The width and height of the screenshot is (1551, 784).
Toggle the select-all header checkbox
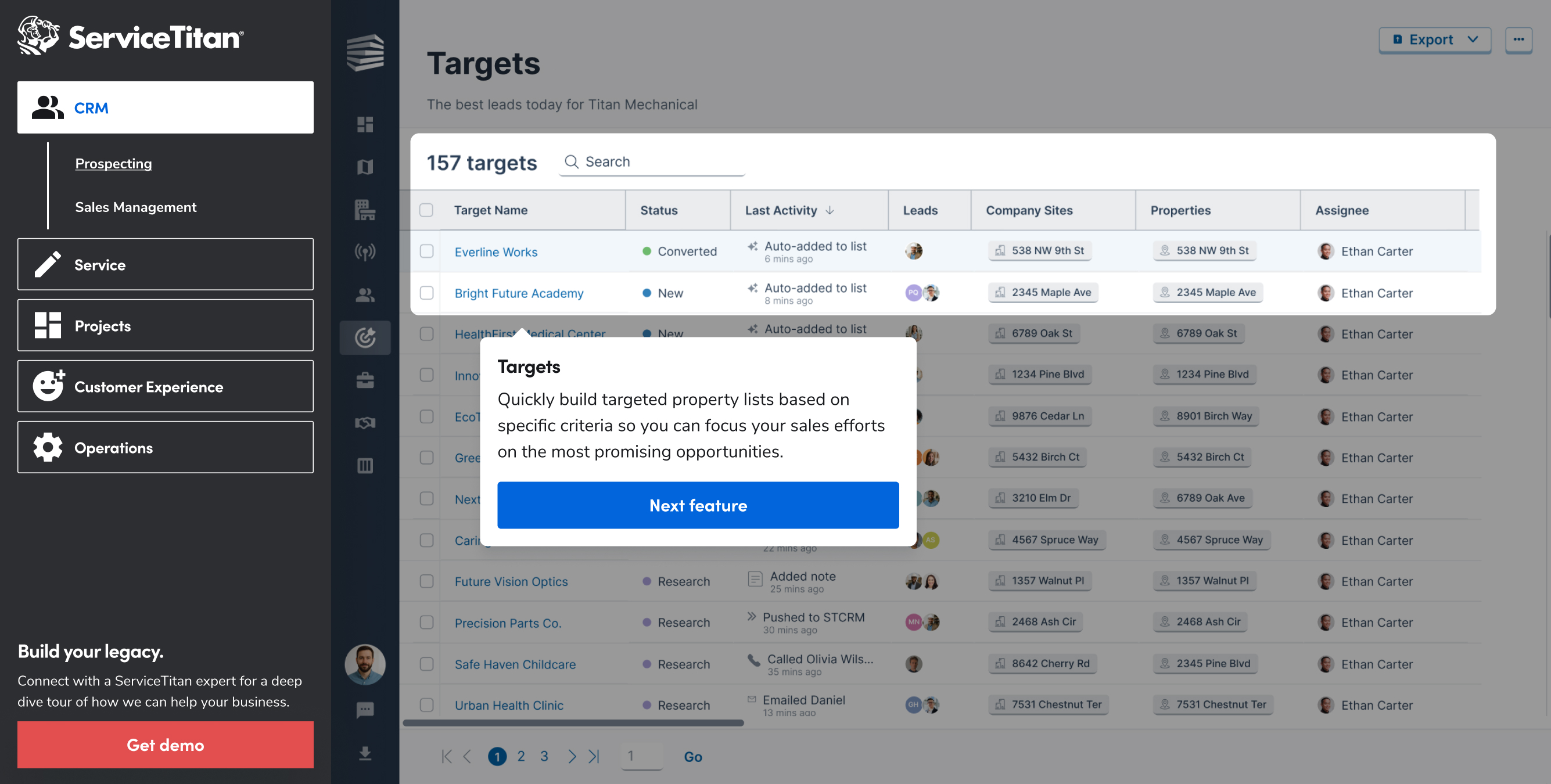[x=426, y=210]
